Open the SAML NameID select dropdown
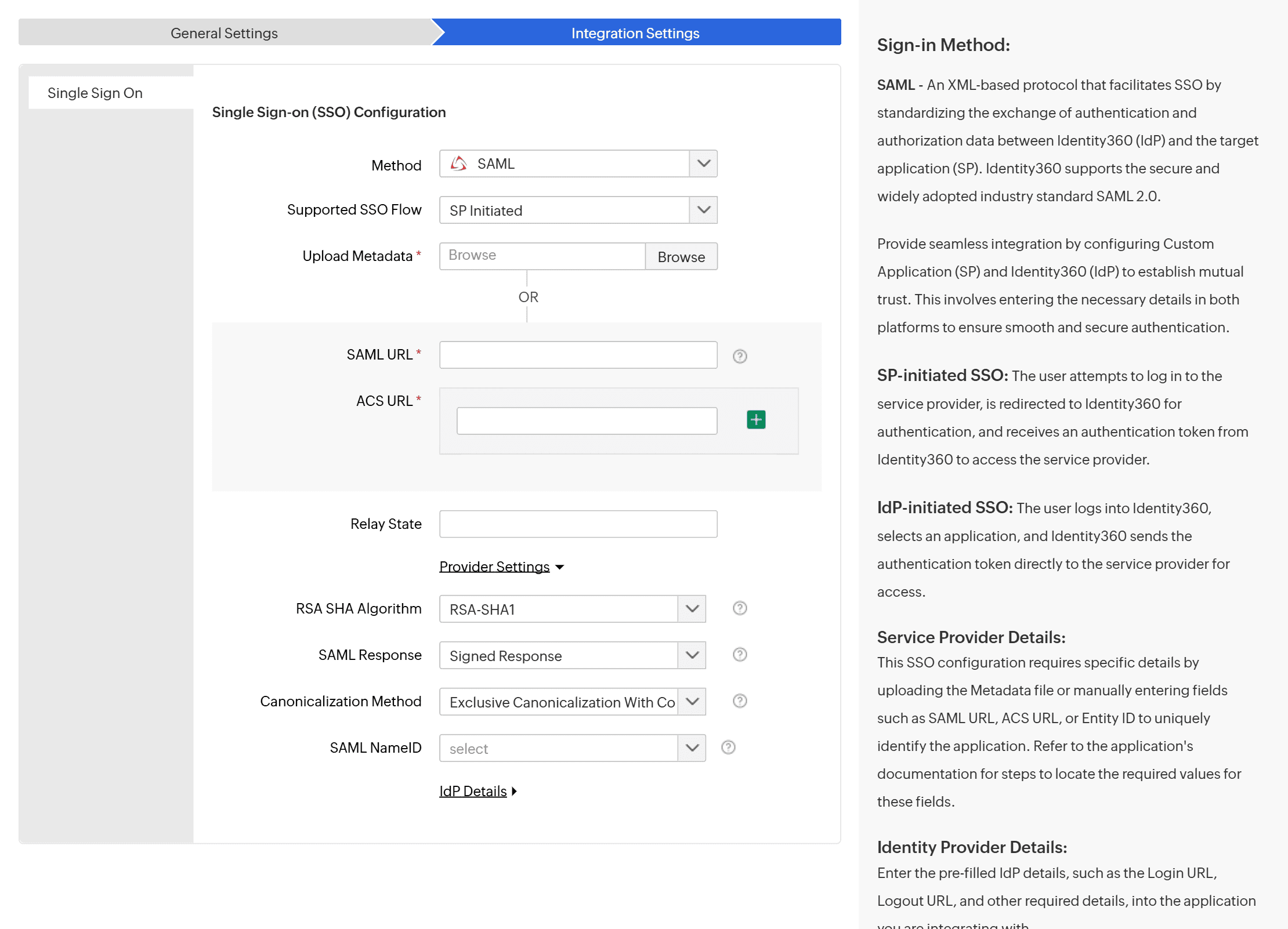 [x=573, y=748]
